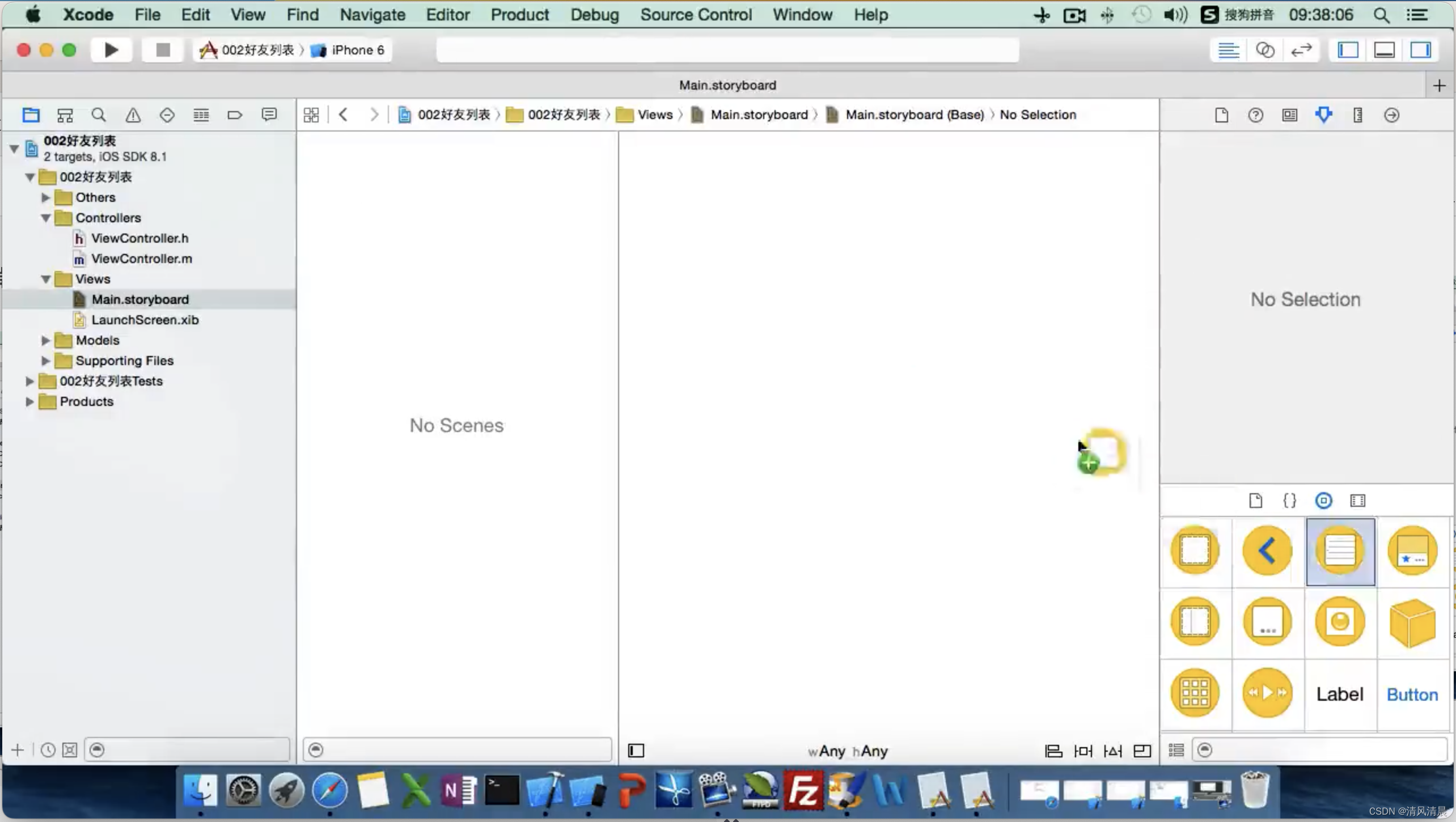Open the Product menu
Screen dimensions: 1456x822
tap(519, 15)
